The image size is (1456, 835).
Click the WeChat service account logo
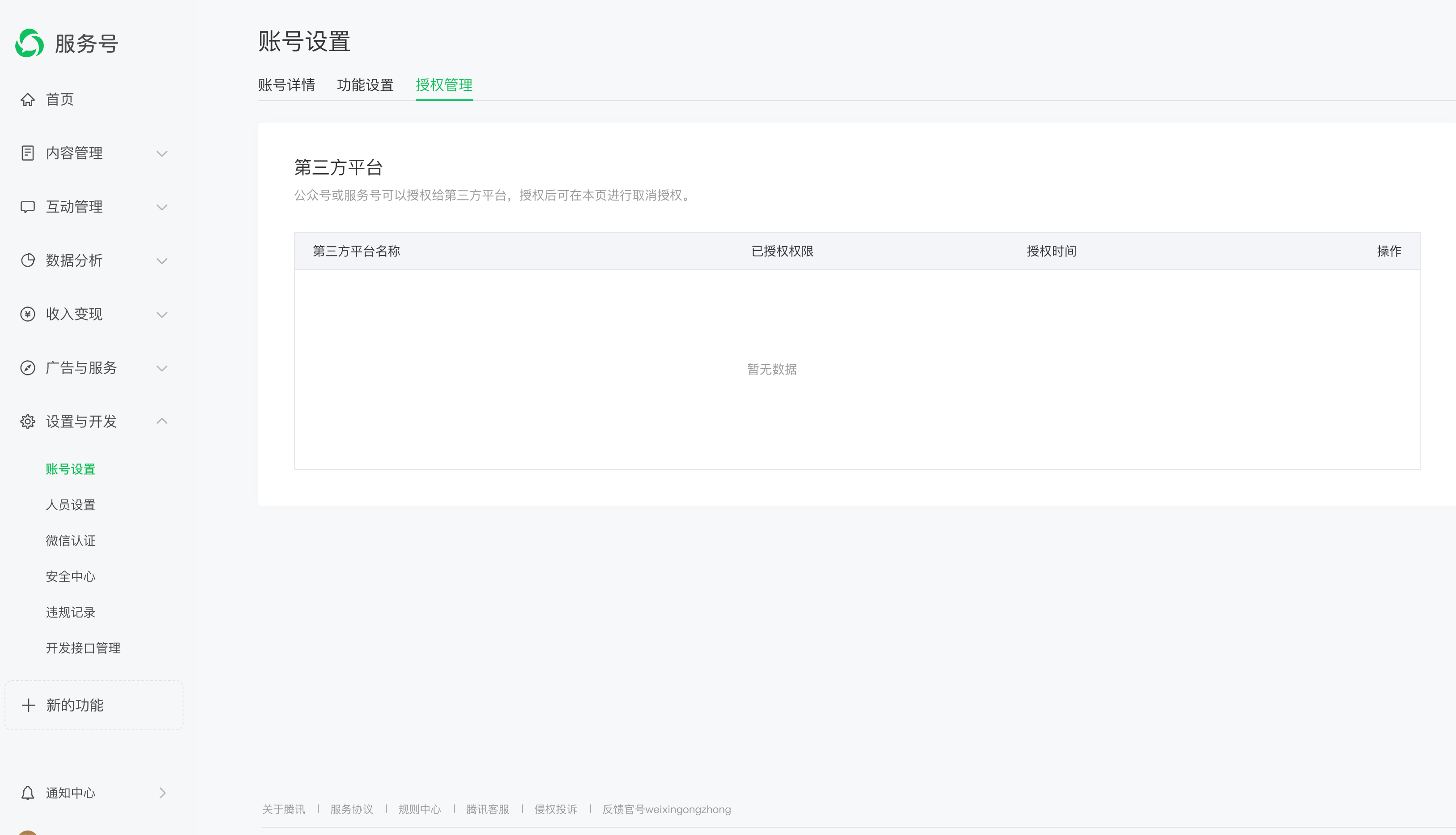click(x=29, y=43)
